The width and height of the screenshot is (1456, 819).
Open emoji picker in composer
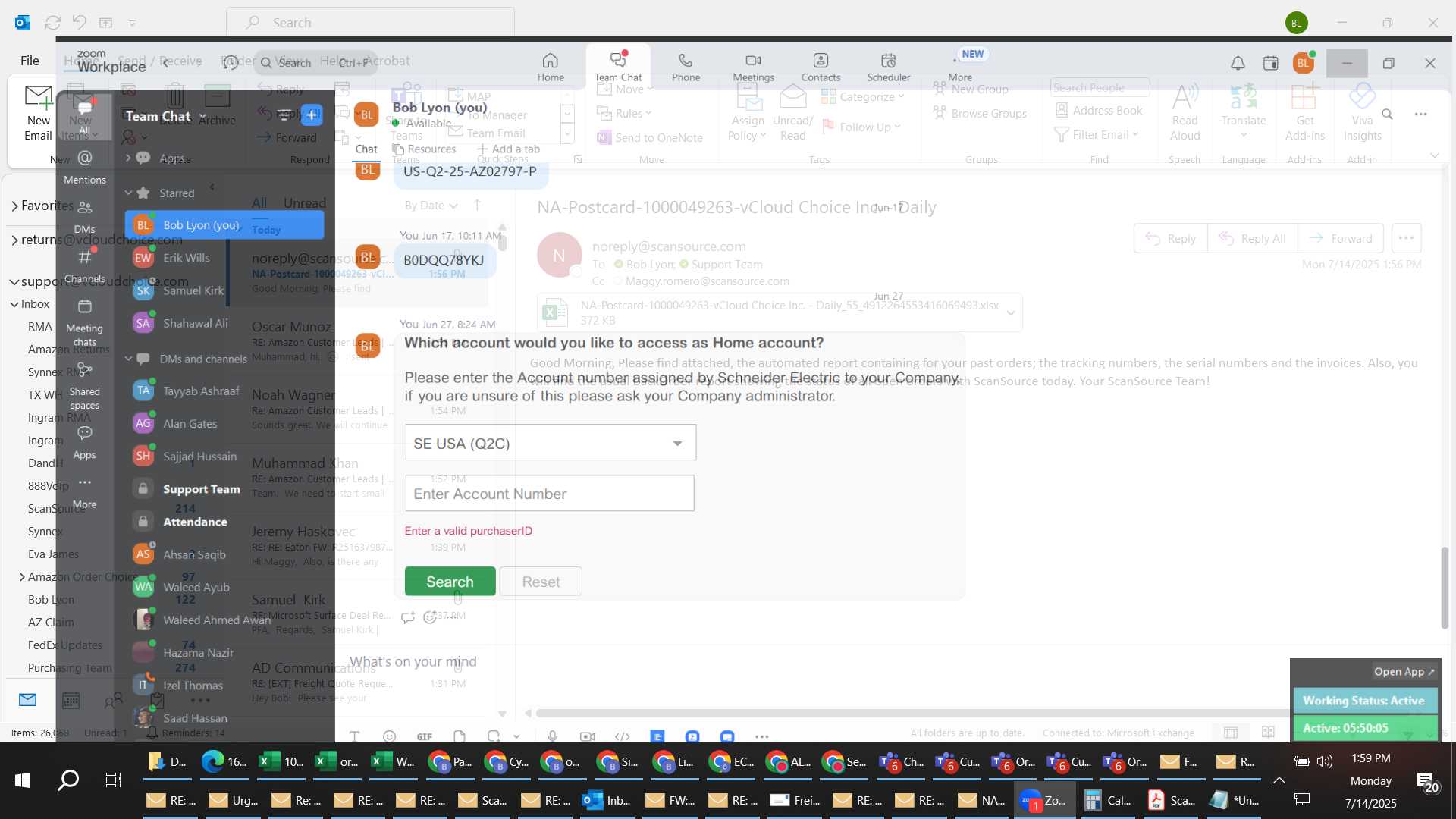tap(389, 736)
